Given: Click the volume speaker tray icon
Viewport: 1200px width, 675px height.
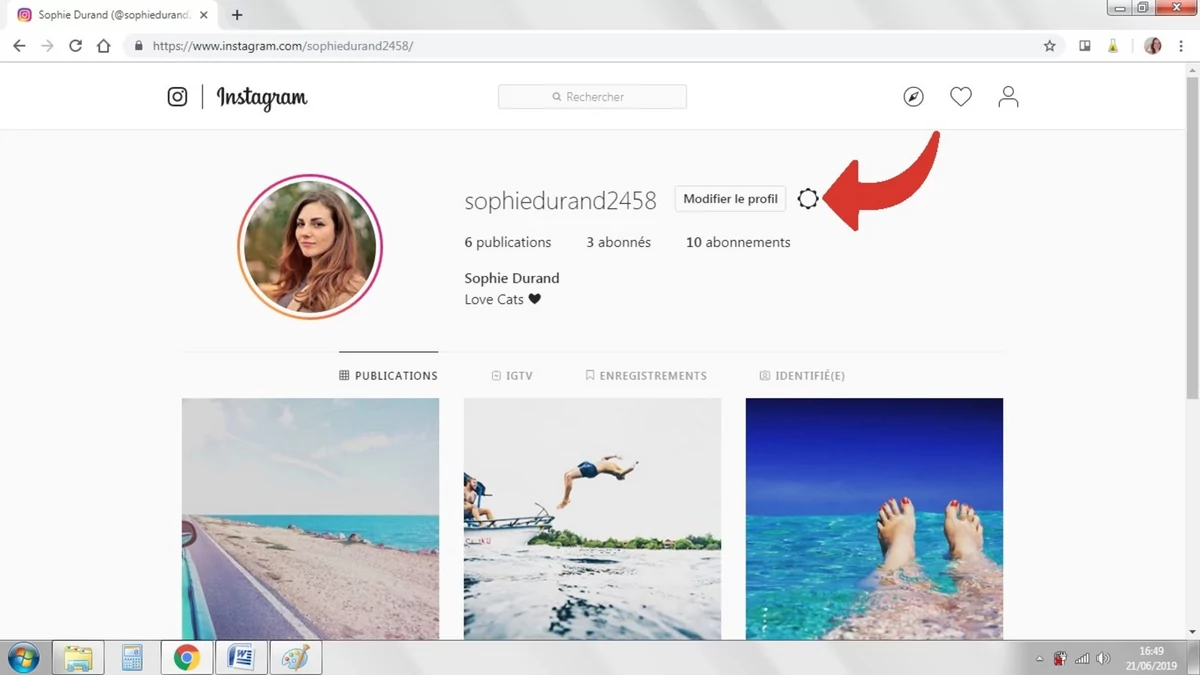Looking at the screenshot, I should (1103, 659).
